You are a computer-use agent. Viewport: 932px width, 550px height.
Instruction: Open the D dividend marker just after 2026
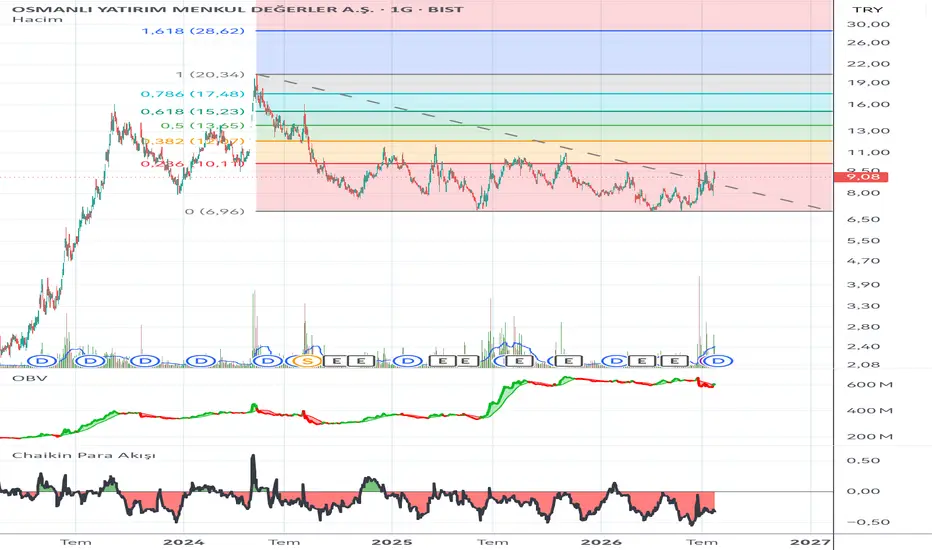pyautogui.click(x=616, y=361)
